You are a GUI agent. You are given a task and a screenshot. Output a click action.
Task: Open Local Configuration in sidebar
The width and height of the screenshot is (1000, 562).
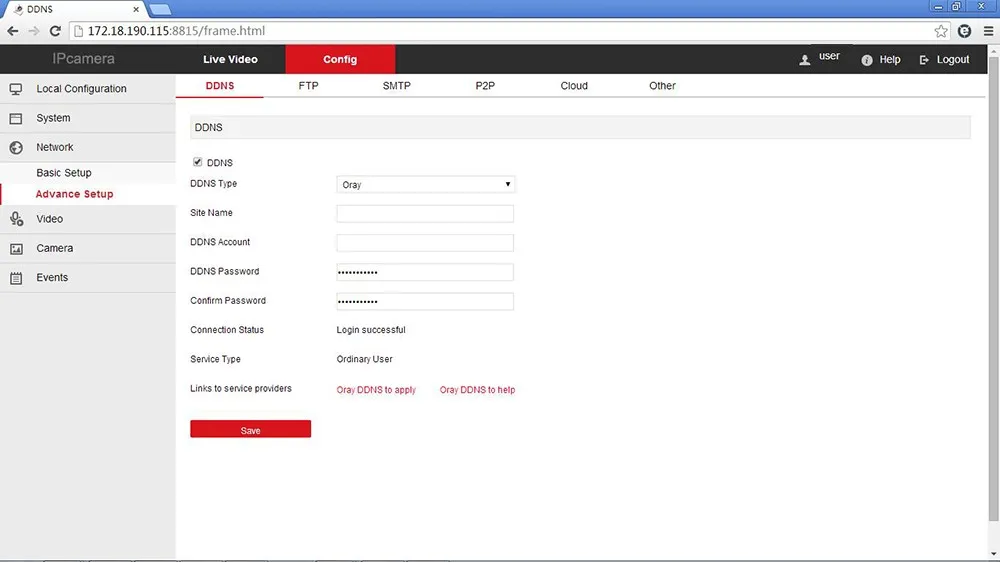[88, 89]
